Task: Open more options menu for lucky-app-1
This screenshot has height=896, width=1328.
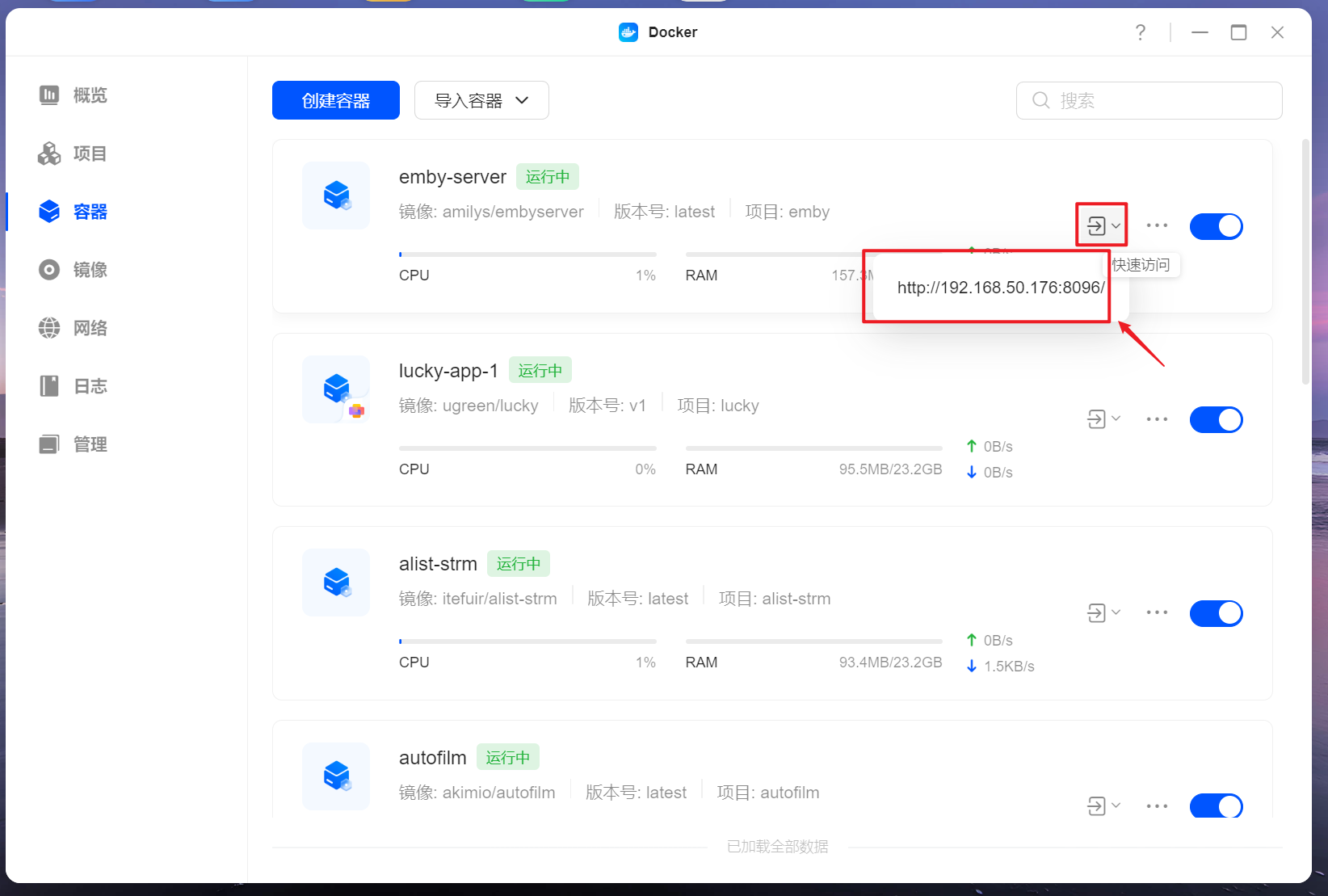Action: (1157, 419)
